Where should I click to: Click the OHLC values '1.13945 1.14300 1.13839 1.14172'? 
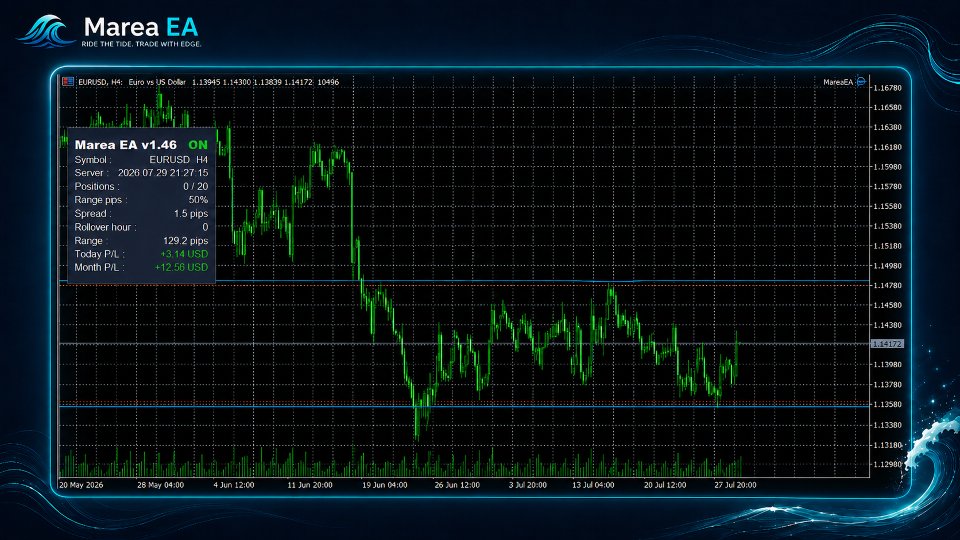click(252, 82)
